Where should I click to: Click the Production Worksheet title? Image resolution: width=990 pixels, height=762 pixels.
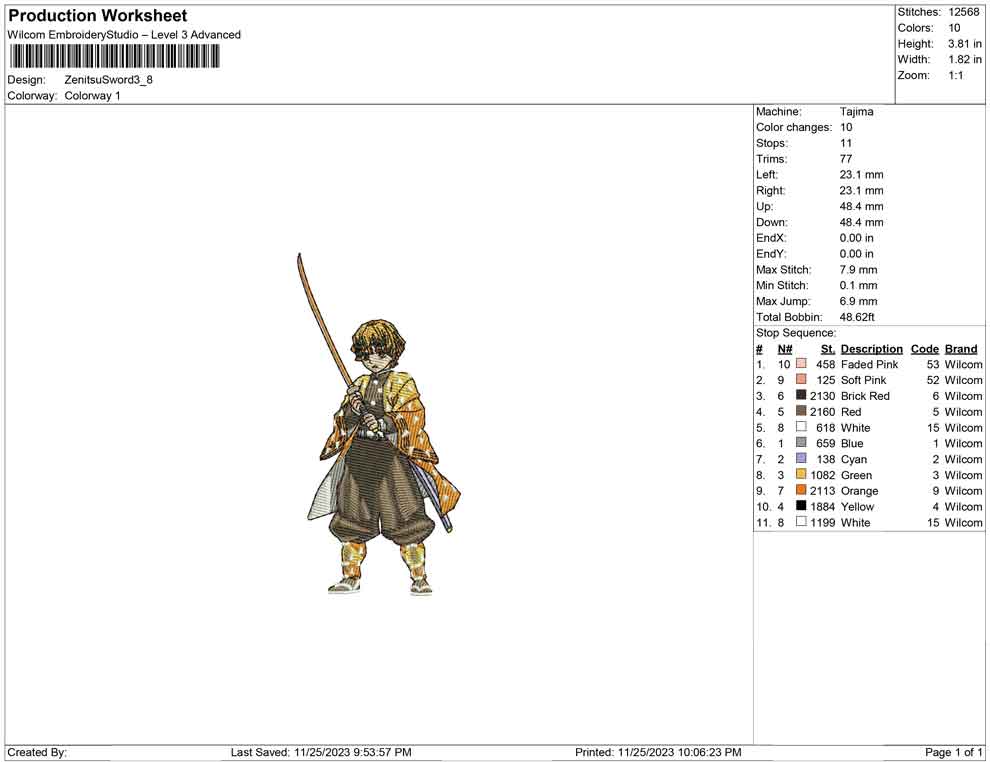[x=98, y=16]
